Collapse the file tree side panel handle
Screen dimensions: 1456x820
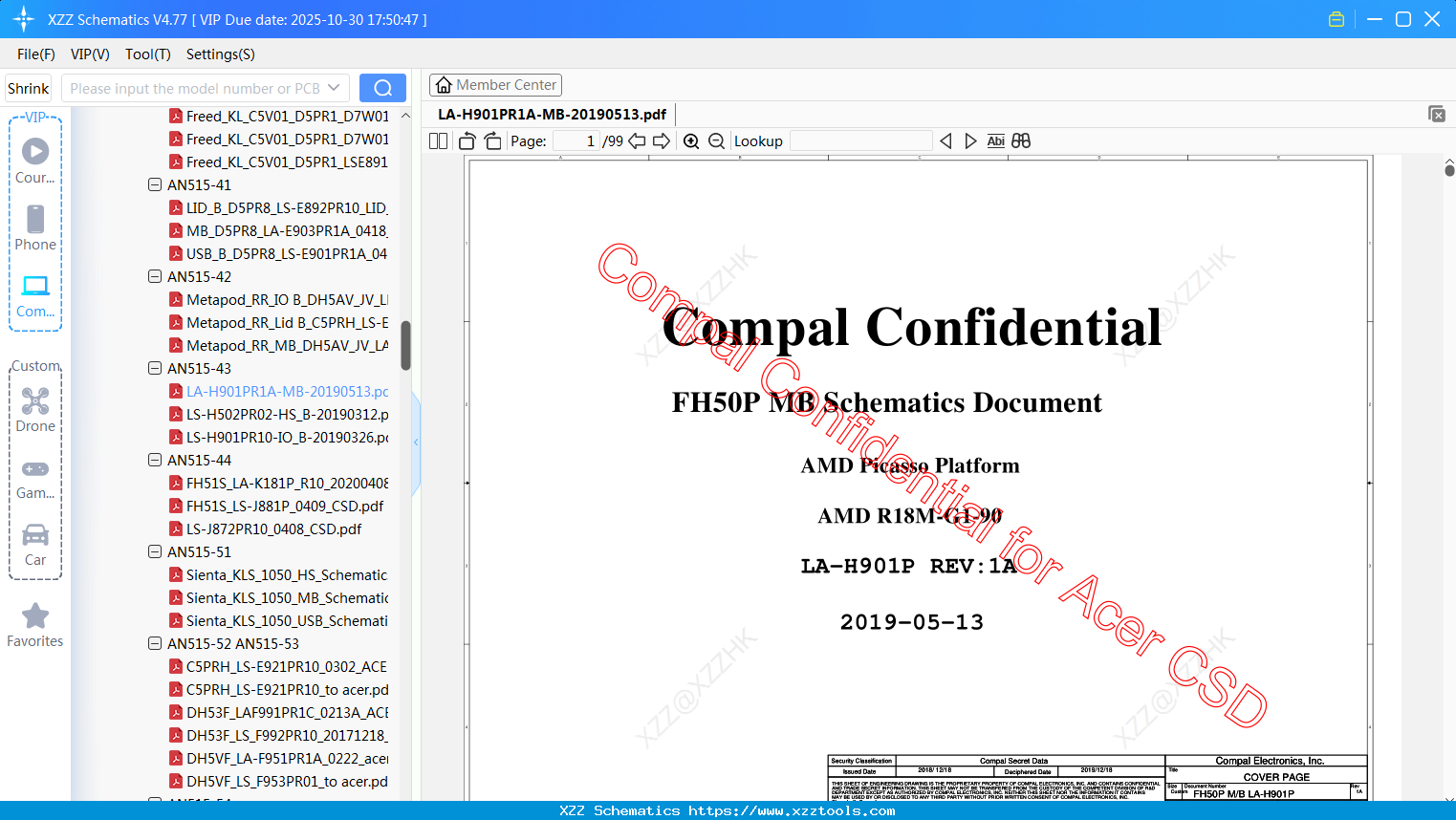(416, 442)
